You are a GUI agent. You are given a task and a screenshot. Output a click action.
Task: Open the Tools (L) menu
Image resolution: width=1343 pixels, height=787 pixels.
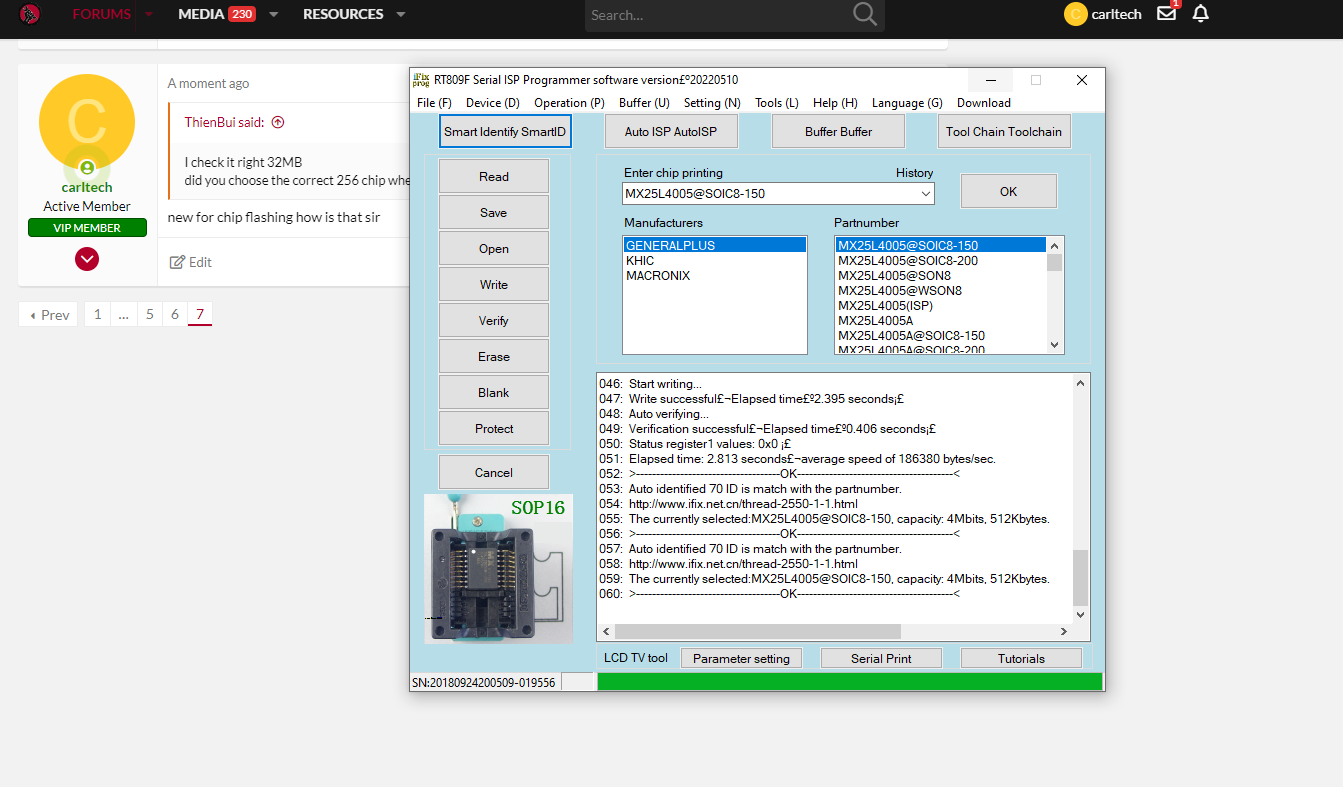pyautogui.click(x=776, y=103)
